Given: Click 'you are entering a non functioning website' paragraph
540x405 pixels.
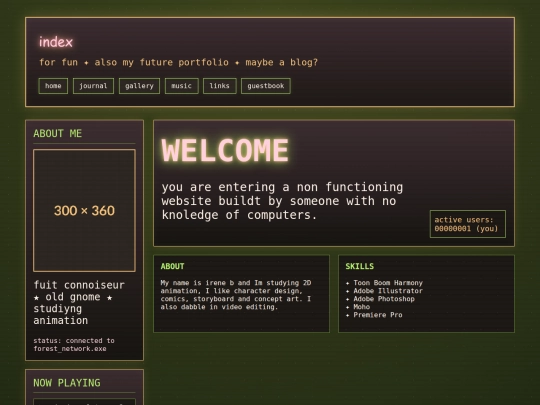Looking at the screenshot, I should coord(282,201).
